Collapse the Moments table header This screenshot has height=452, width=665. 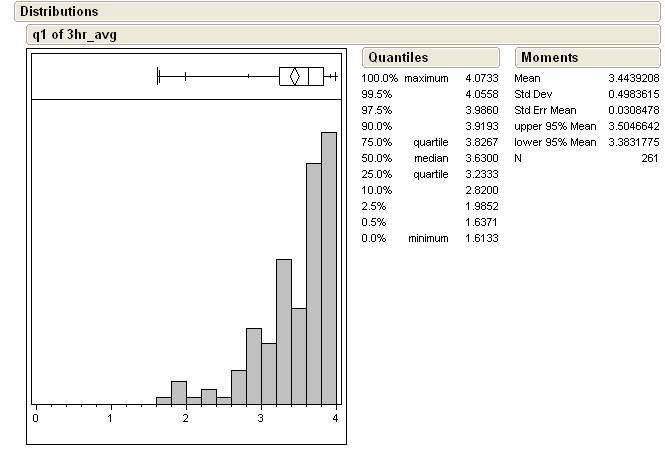[549, 58]
